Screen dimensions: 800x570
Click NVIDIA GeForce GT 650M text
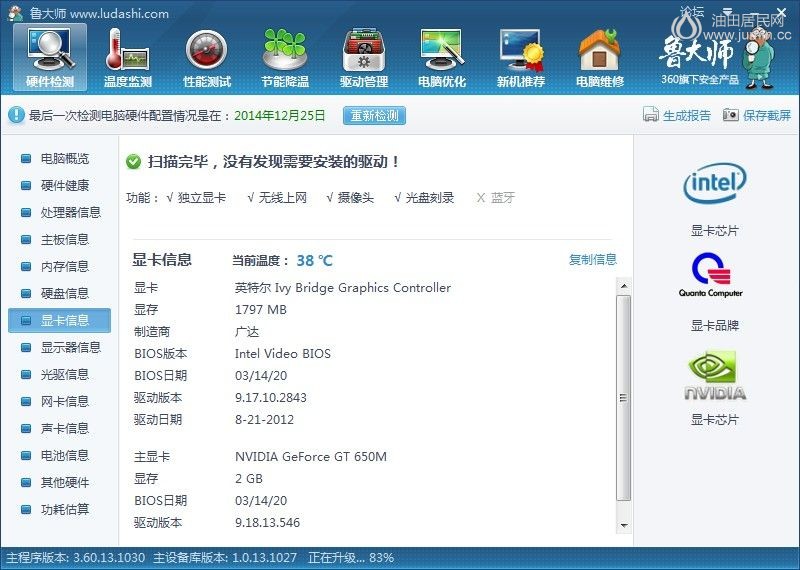tap(311, 456)
